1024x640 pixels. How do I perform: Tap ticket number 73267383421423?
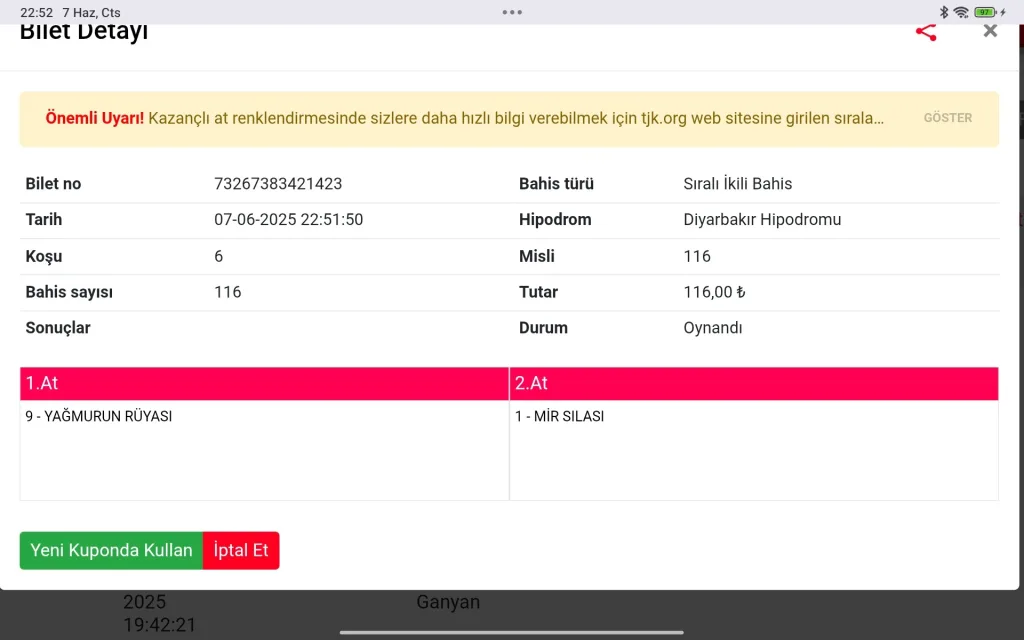278,184
